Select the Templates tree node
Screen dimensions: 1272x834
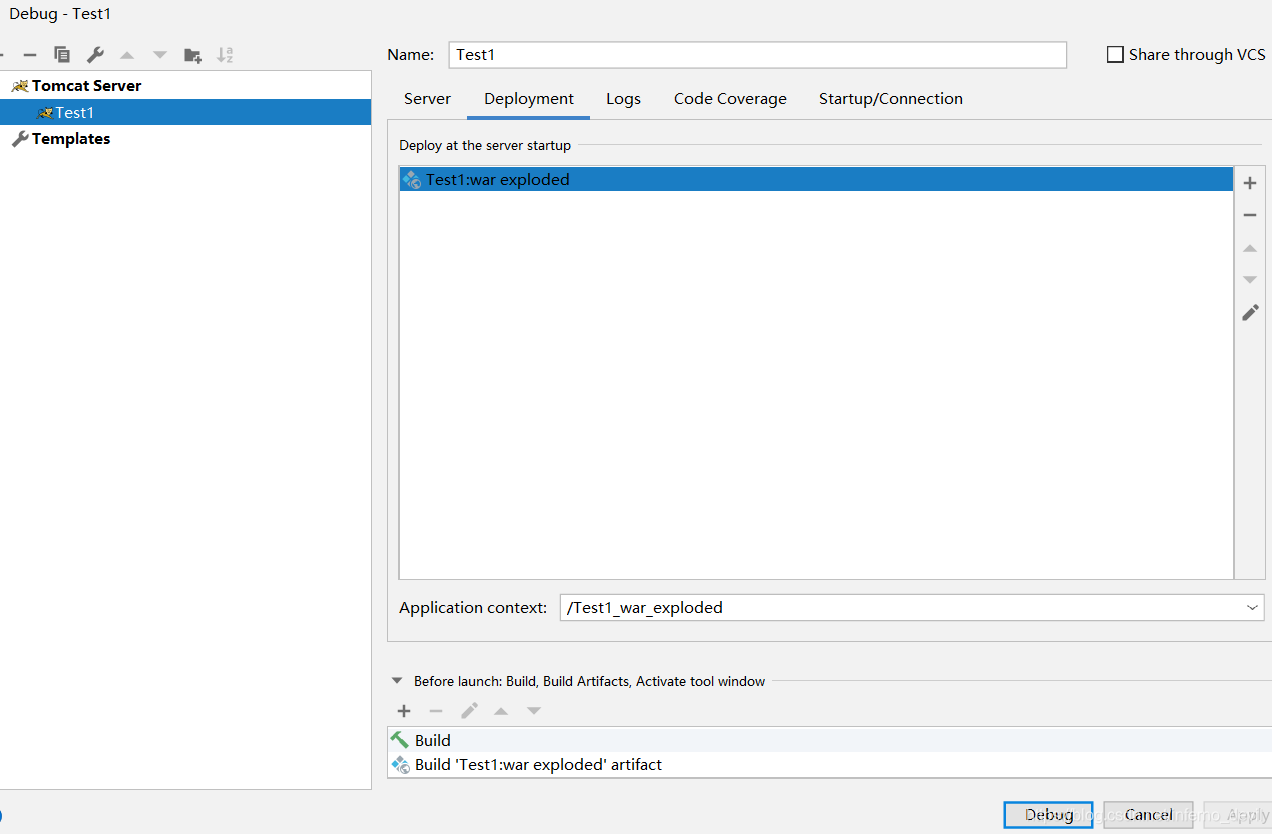coord(70,139)
